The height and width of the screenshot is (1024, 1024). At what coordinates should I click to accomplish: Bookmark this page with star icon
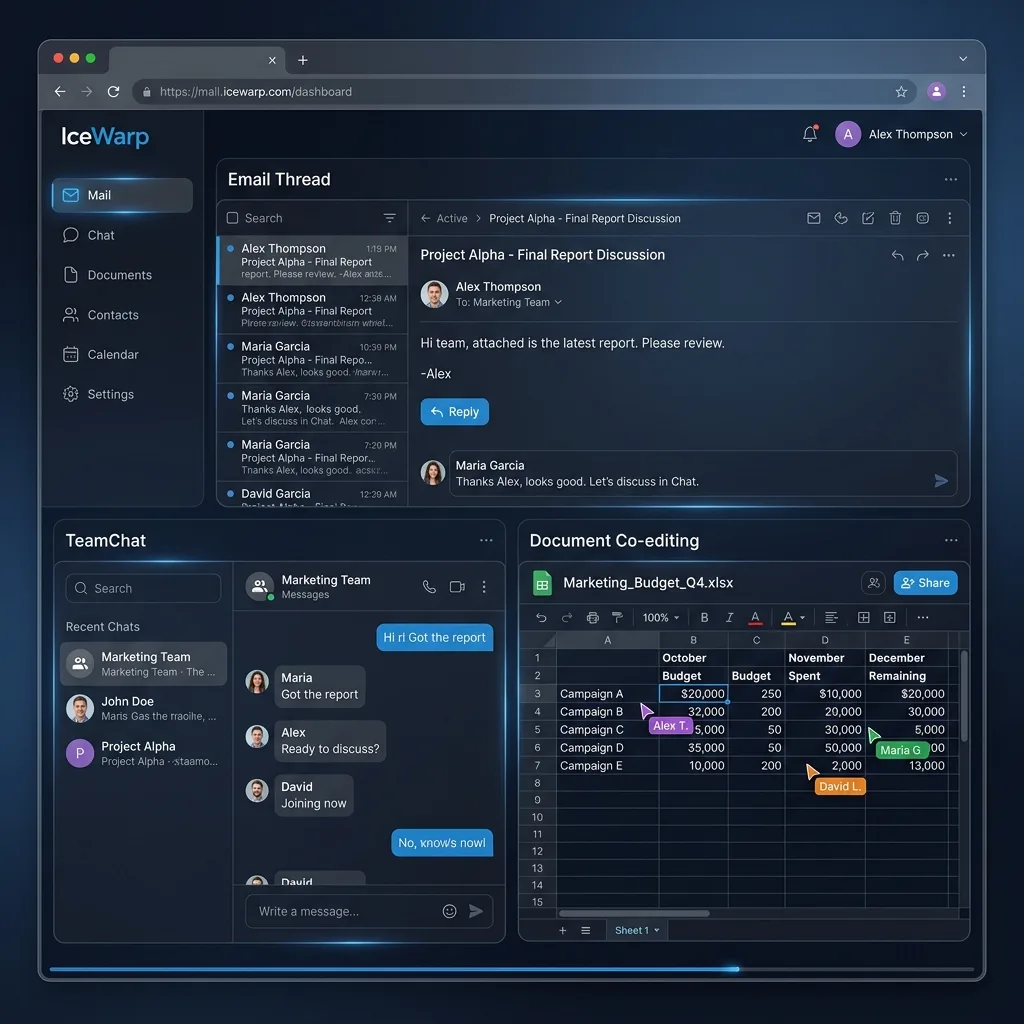(901, 92)
